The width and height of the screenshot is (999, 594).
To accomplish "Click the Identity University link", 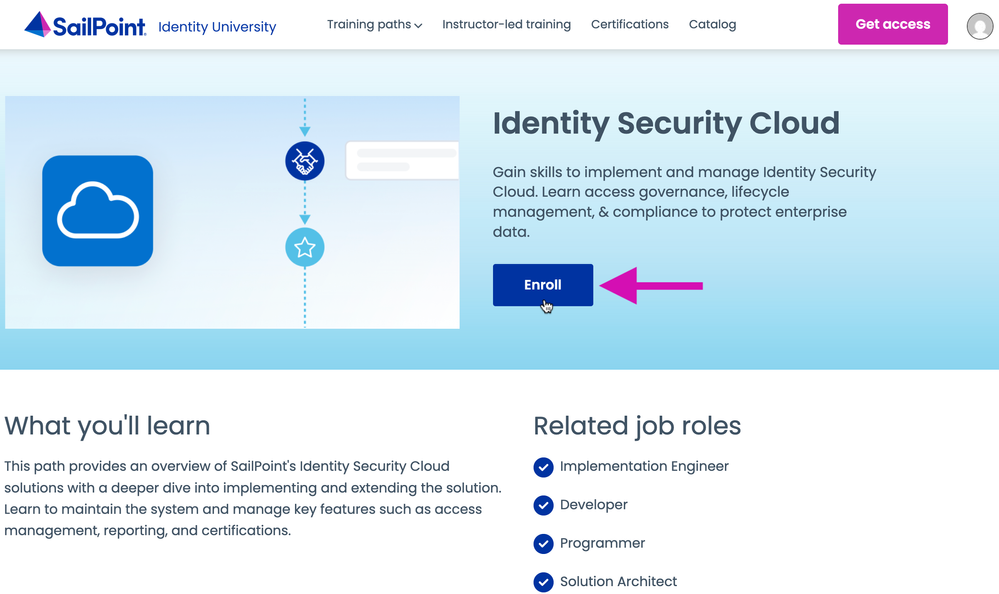I will 217,27.
